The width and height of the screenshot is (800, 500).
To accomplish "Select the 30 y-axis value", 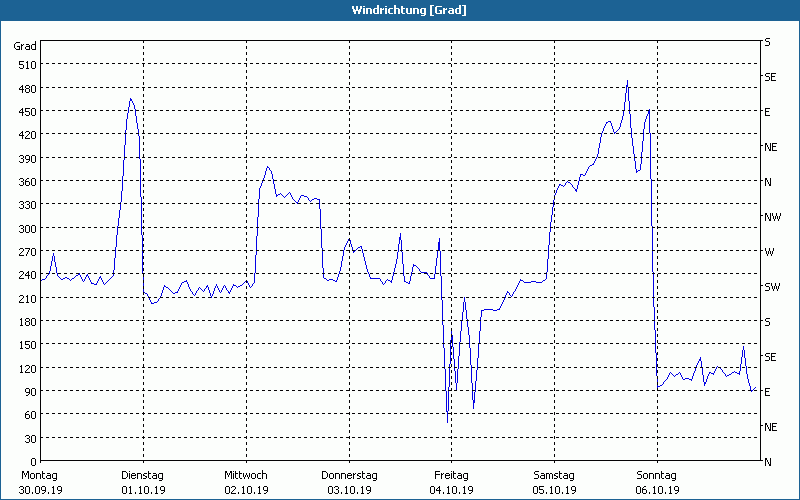I will [31, 439].
